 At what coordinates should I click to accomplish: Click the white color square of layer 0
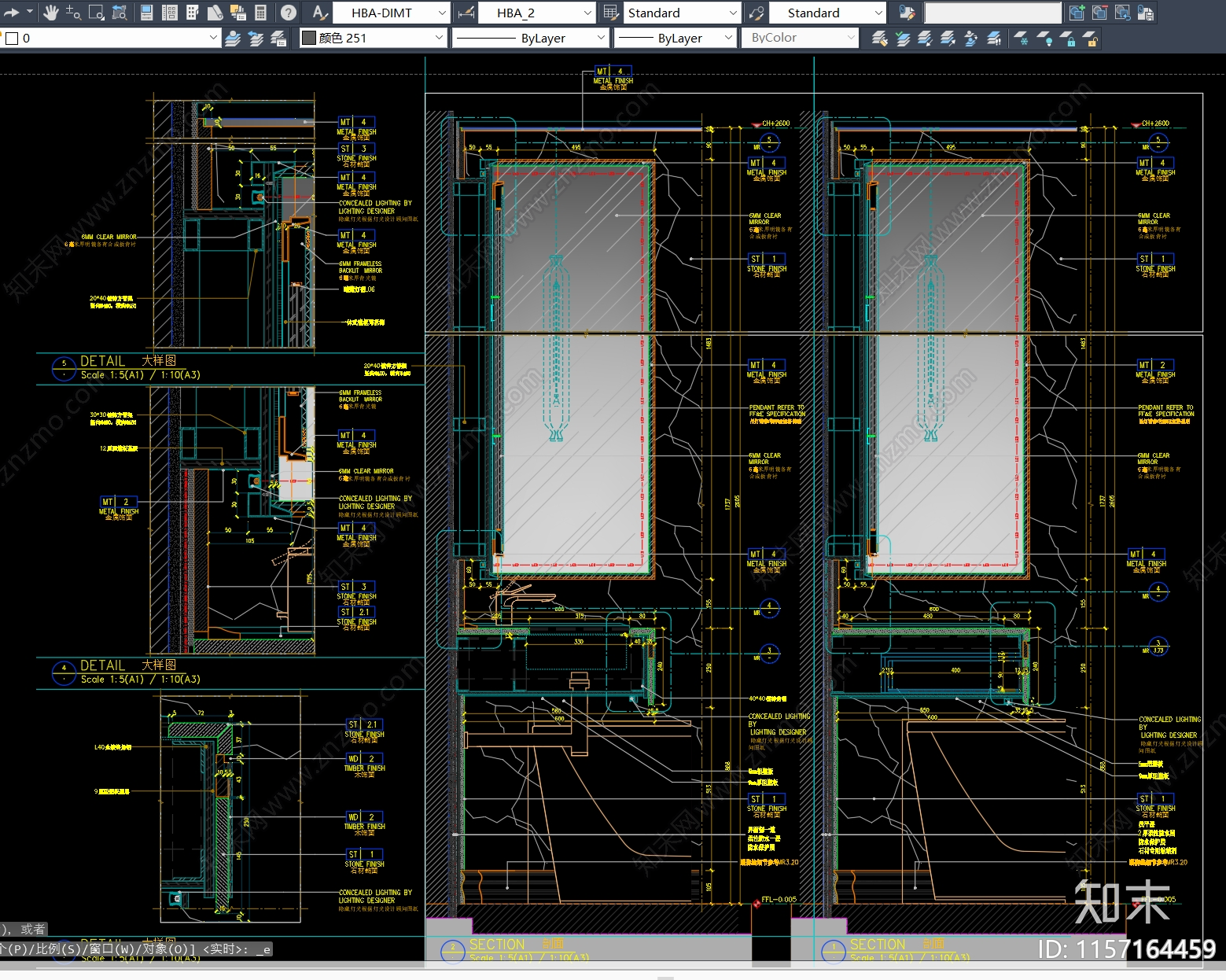tap(12, 38)
